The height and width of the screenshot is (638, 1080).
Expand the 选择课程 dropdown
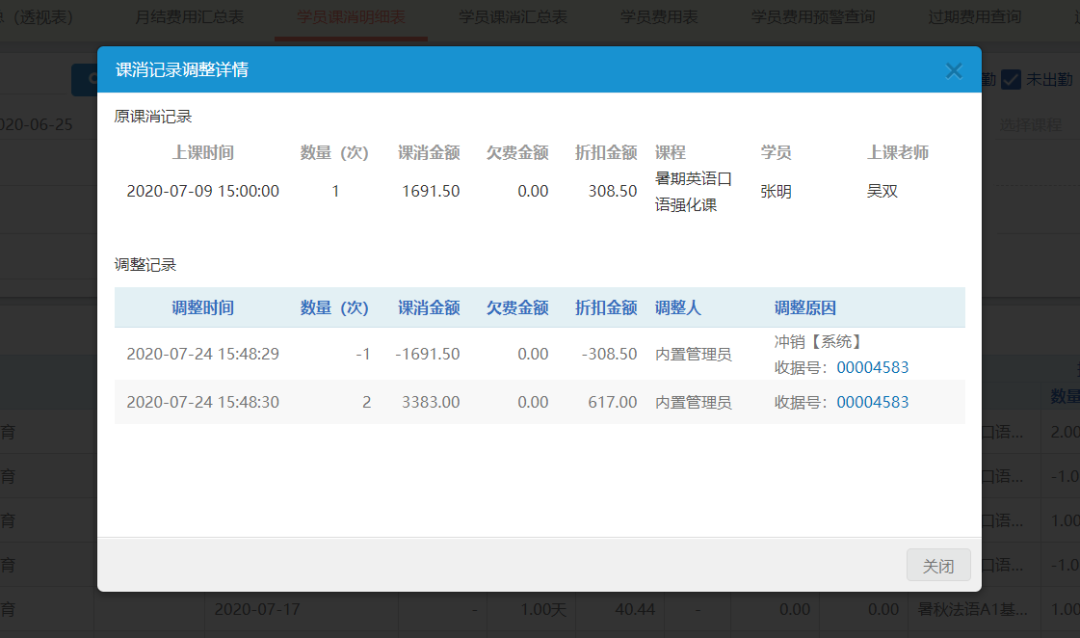(1030, 125)
